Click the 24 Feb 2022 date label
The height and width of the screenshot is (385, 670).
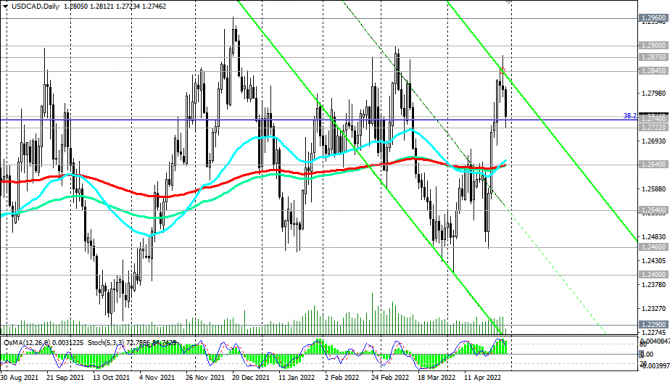(x=390, y=378)
